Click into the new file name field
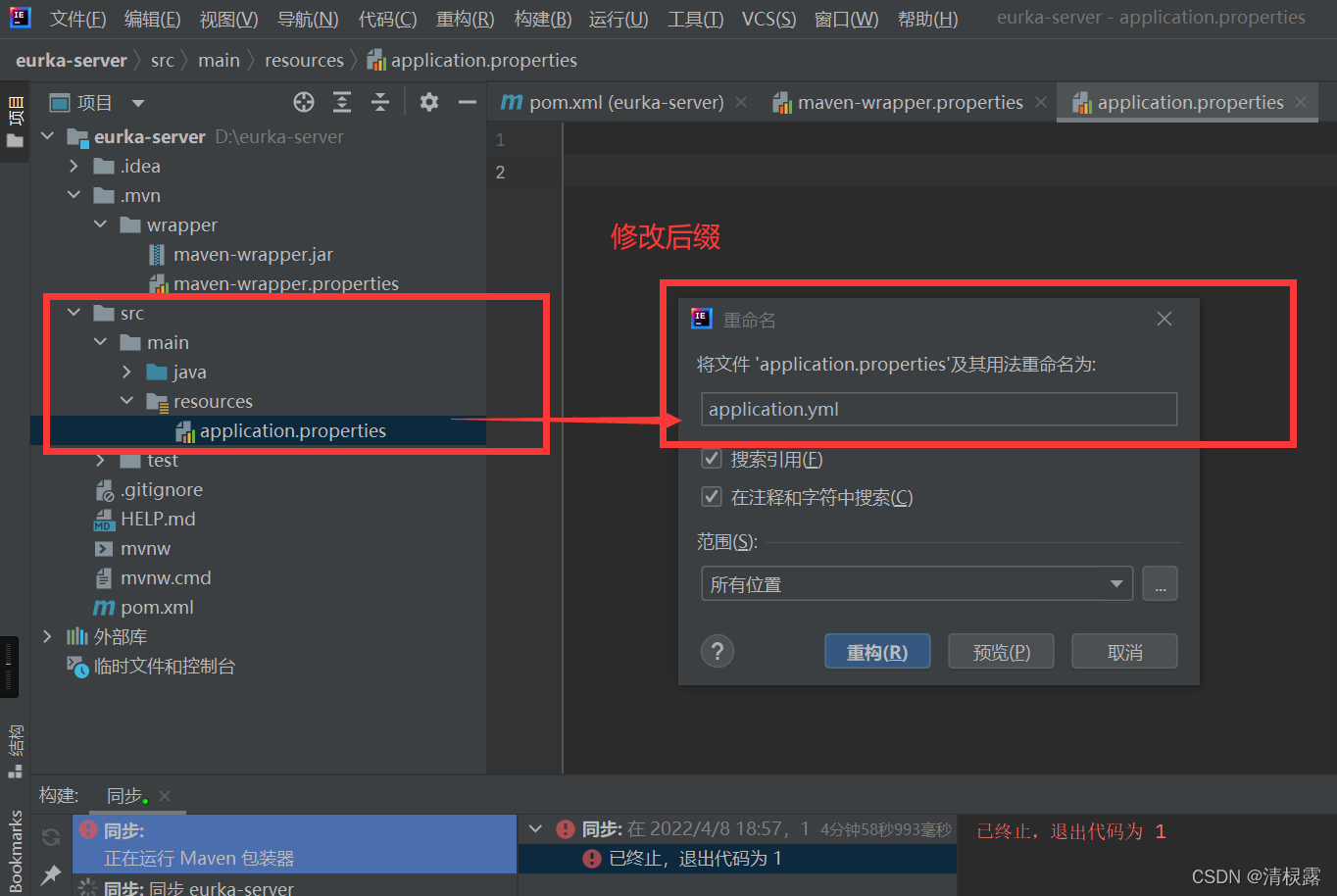Screen dimensions: 1337x896 [939, 410]
